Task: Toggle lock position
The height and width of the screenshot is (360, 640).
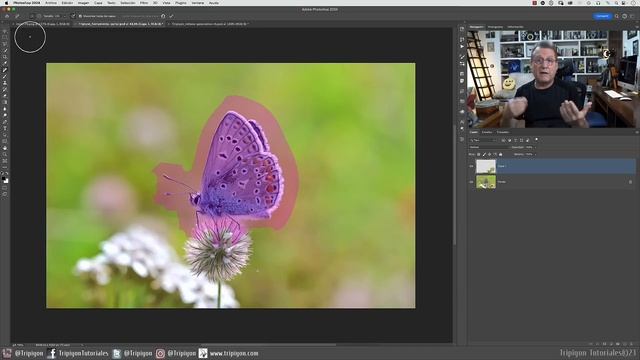Action: tap(489, 154)
